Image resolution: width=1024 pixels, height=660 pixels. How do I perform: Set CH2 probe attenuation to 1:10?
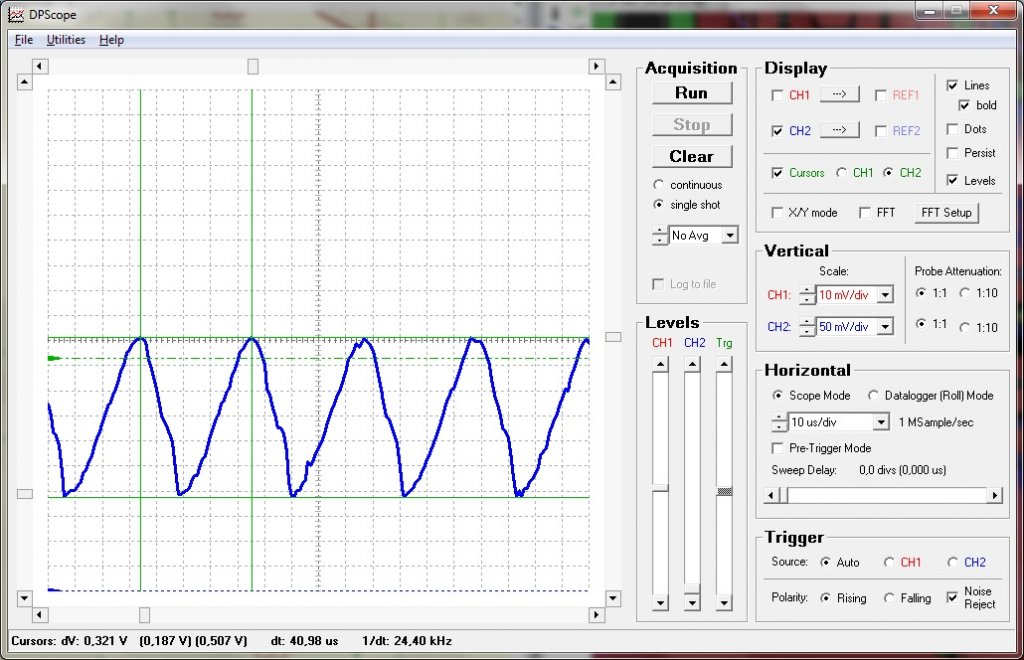coord(965,327)
